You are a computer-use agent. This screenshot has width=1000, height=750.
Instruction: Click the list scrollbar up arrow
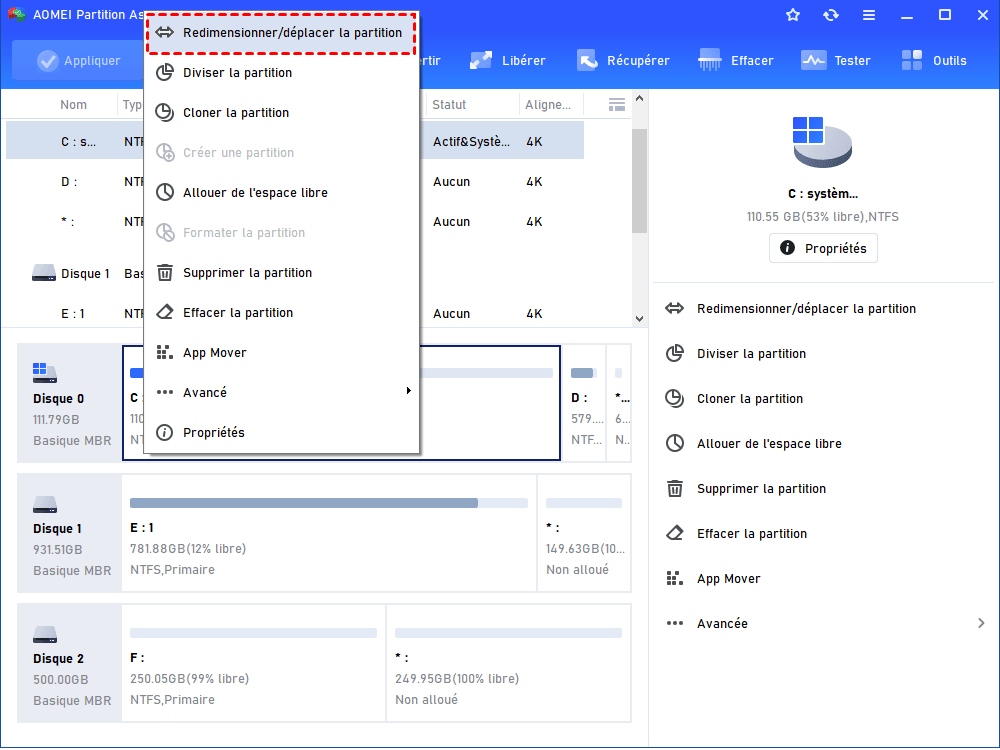pyautogui.click(x=640, y=99)
